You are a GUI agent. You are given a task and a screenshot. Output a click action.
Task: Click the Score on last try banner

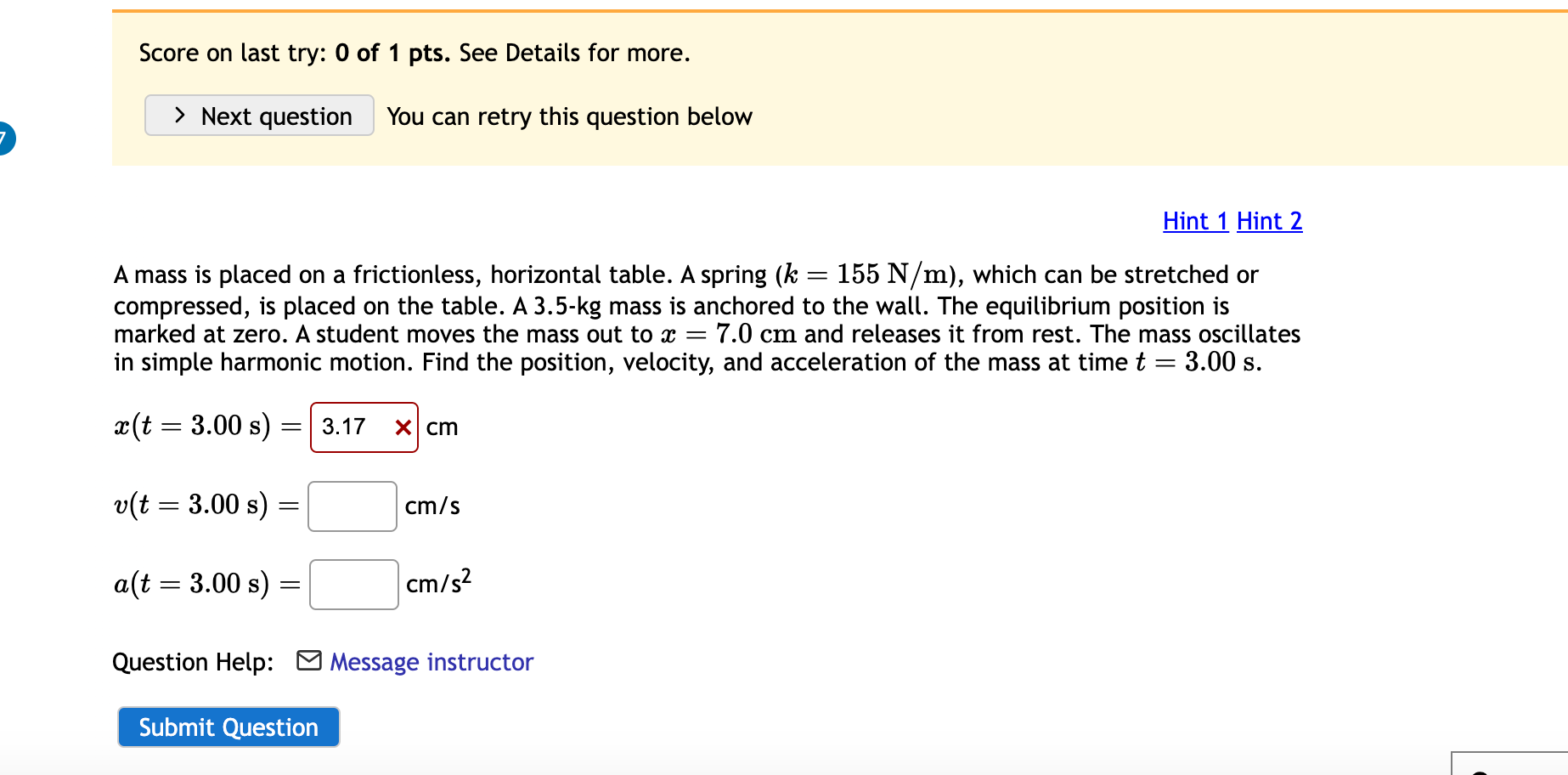[414, 53]
